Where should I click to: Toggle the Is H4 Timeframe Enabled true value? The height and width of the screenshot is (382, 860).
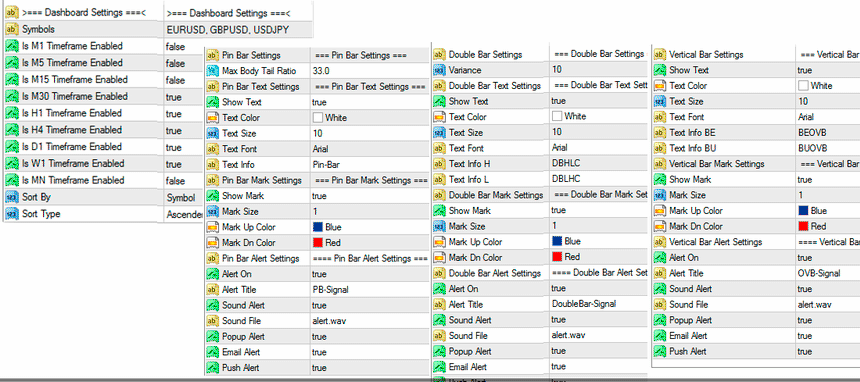184,131
